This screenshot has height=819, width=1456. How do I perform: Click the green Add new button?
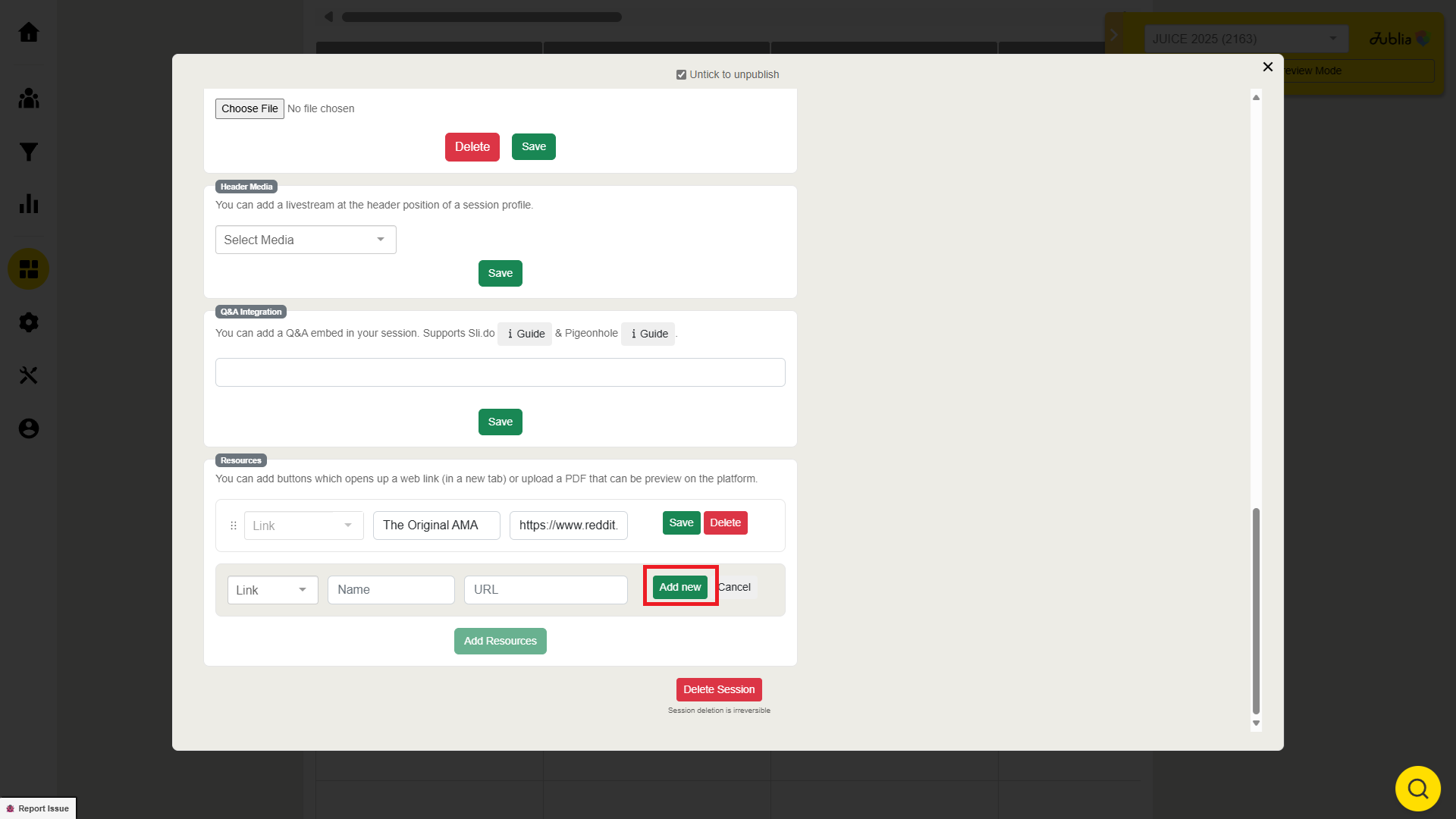(679, 587)
